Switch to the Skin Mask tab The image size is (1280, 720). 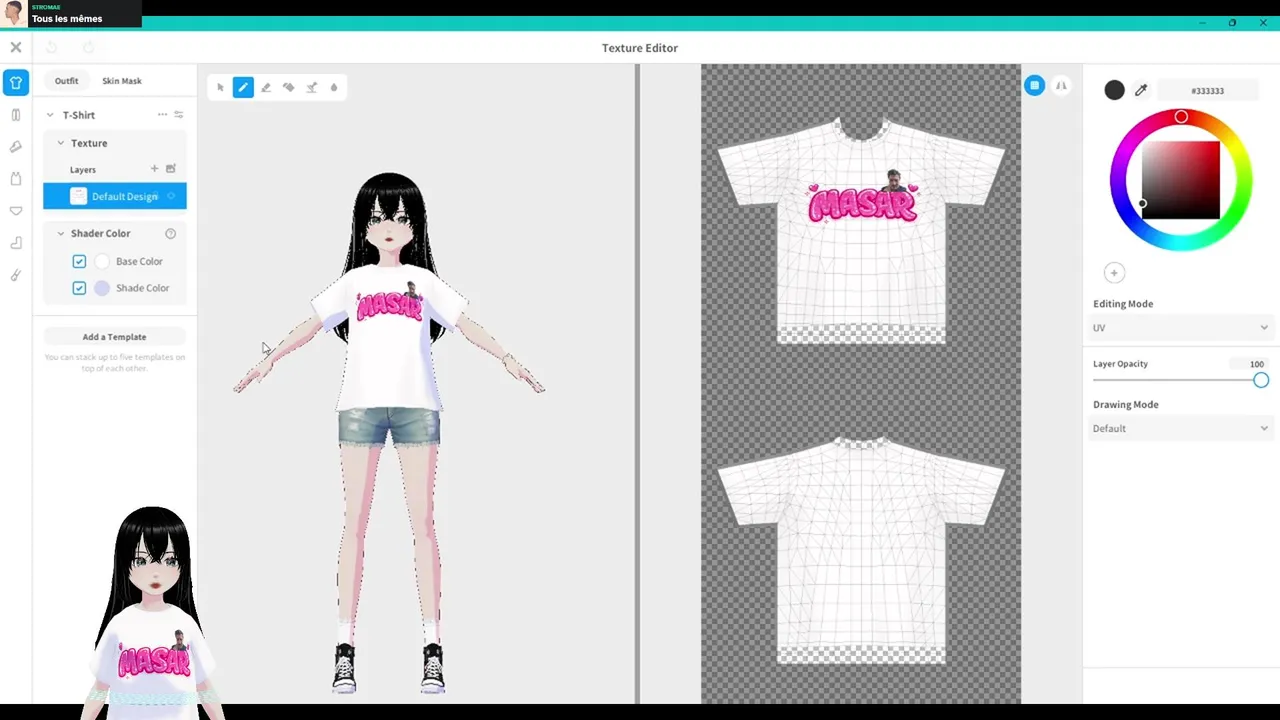[x=122, y=81]
